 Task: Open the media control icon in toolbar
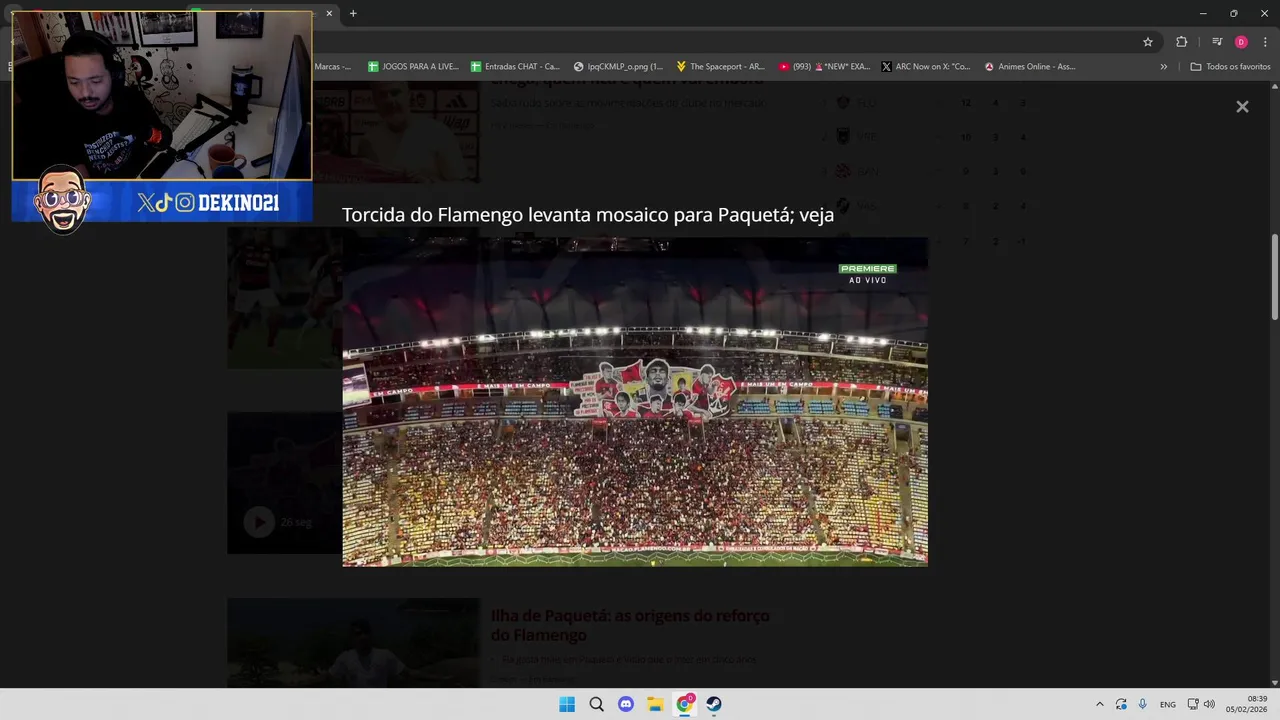pos(1217,42)
